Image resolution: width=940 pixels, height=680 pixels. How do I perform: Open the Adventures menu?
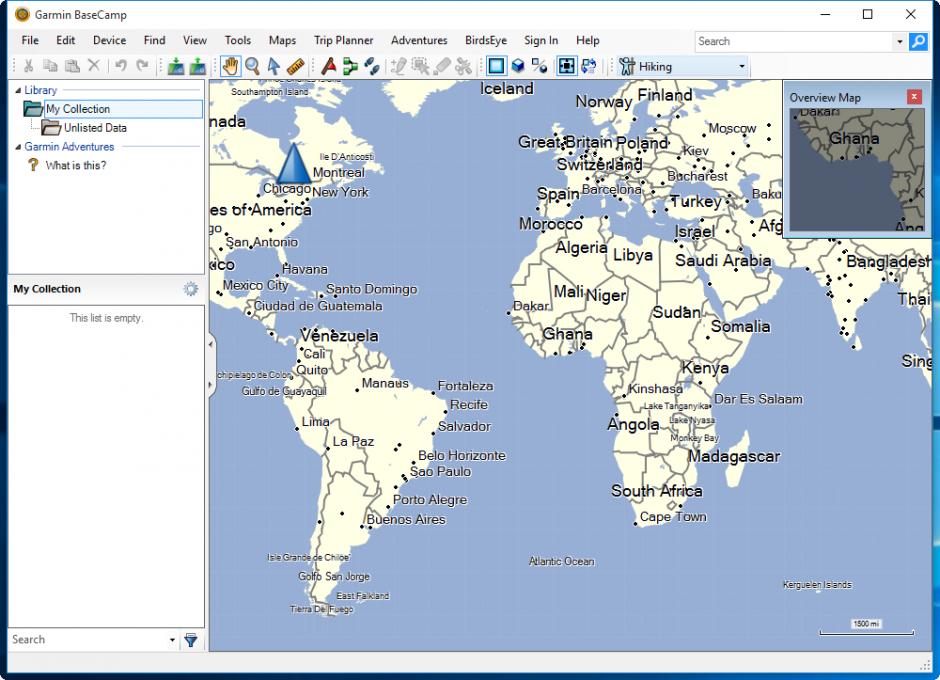point(419,40)
